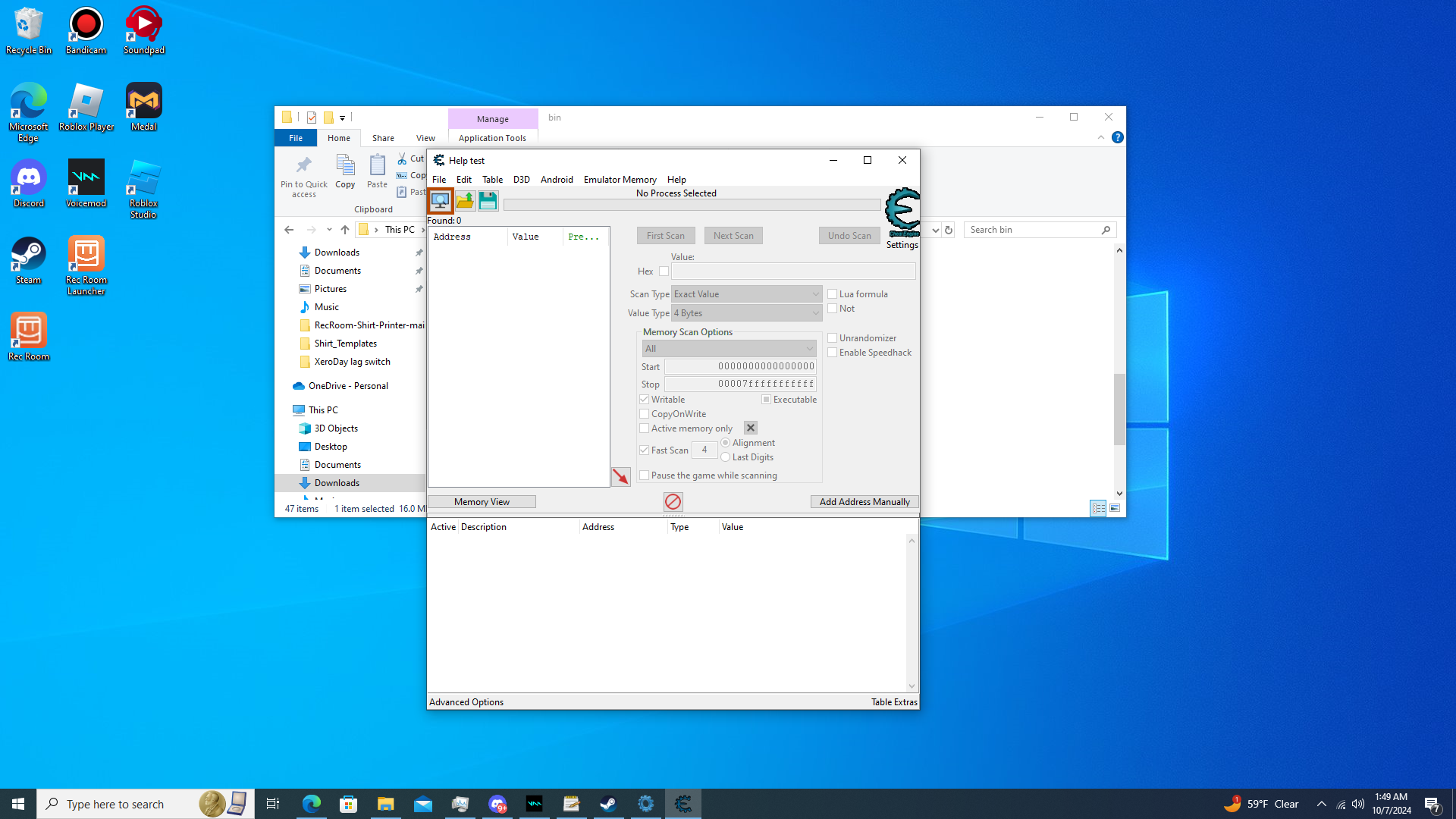Click the Memory View button

[x=482, y=502]
